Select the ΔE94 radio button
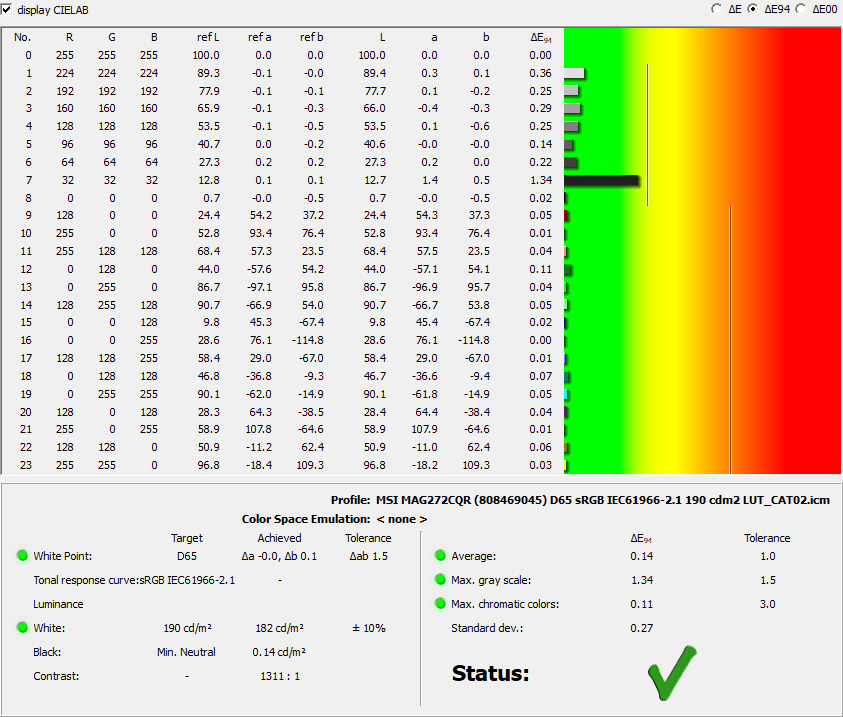The width and height of the screenshot is (843, 717). point(753,9)
